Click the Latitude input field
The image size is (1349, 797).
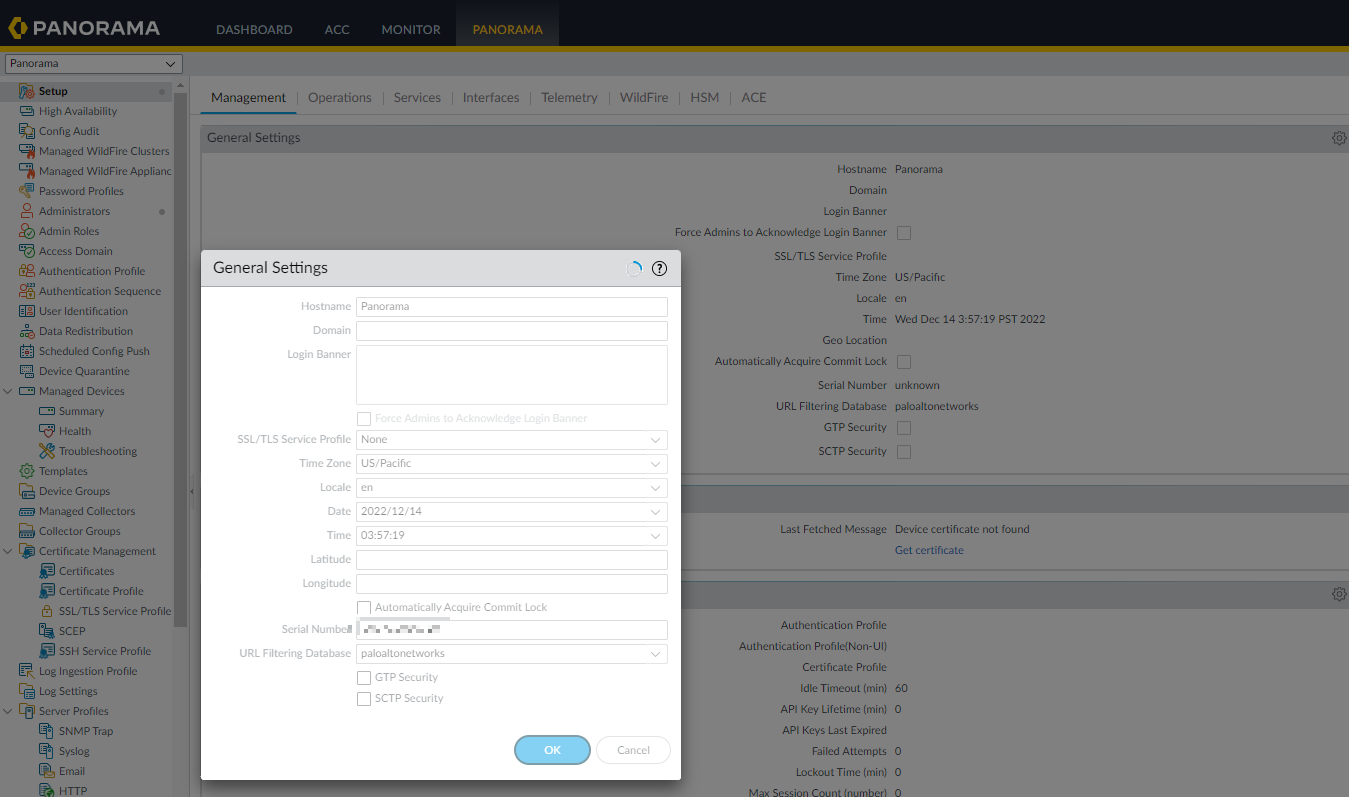click(512, 559)
